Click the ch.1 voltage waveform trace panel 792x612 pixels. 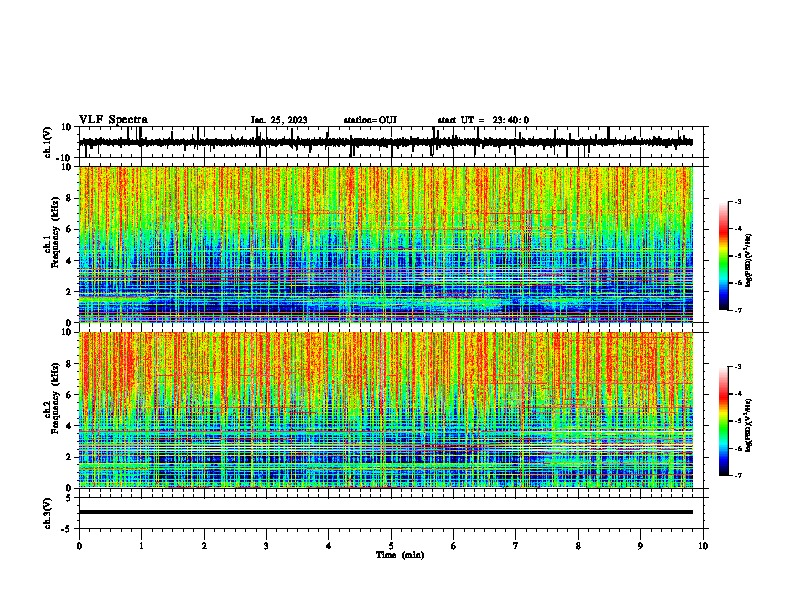pos(393,142)
